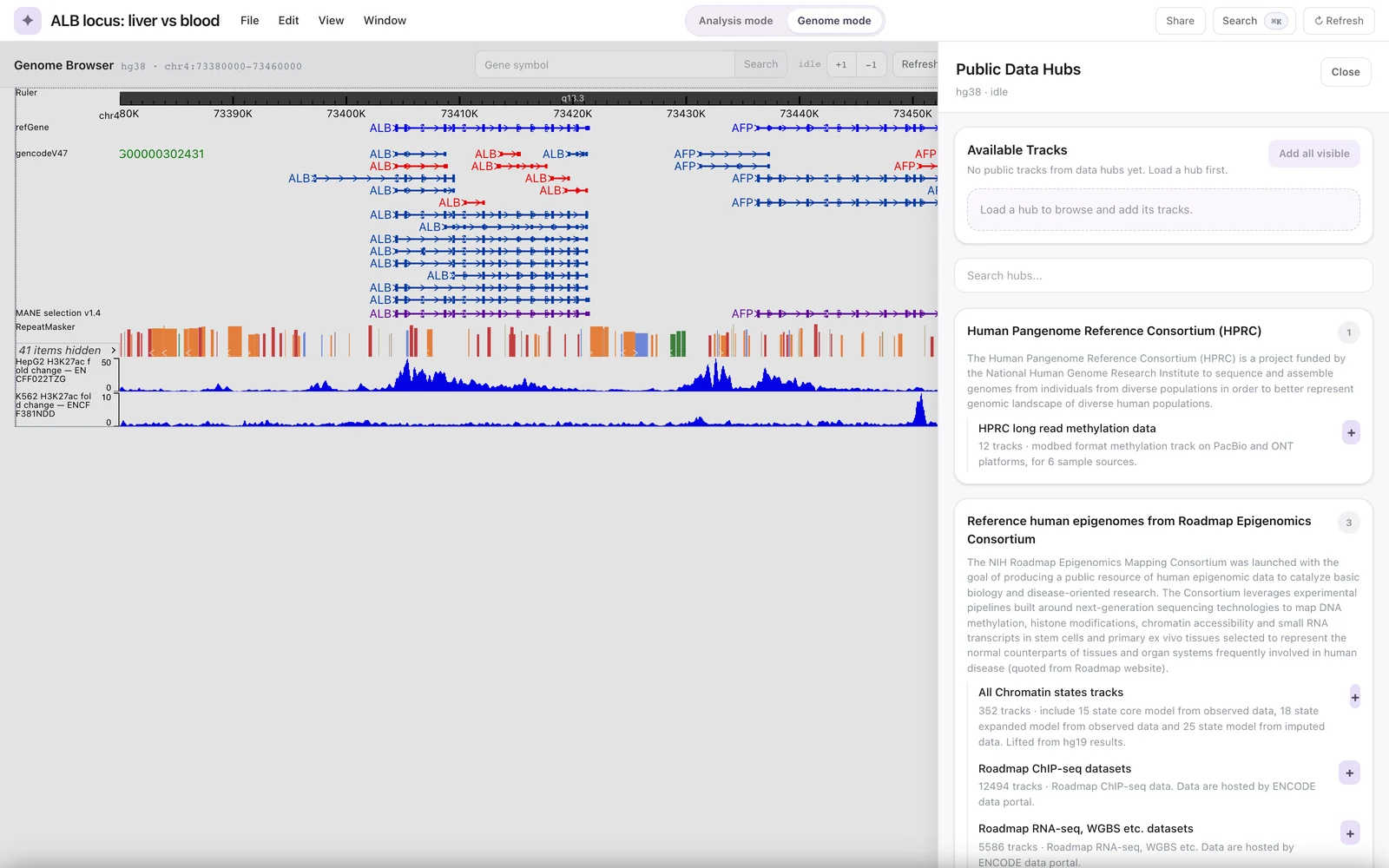Viewport: 1389px width, 868px height.
Task: Click the Roadmap Epigenomics Consortium hub heading
Action: tap(1139, 529)
